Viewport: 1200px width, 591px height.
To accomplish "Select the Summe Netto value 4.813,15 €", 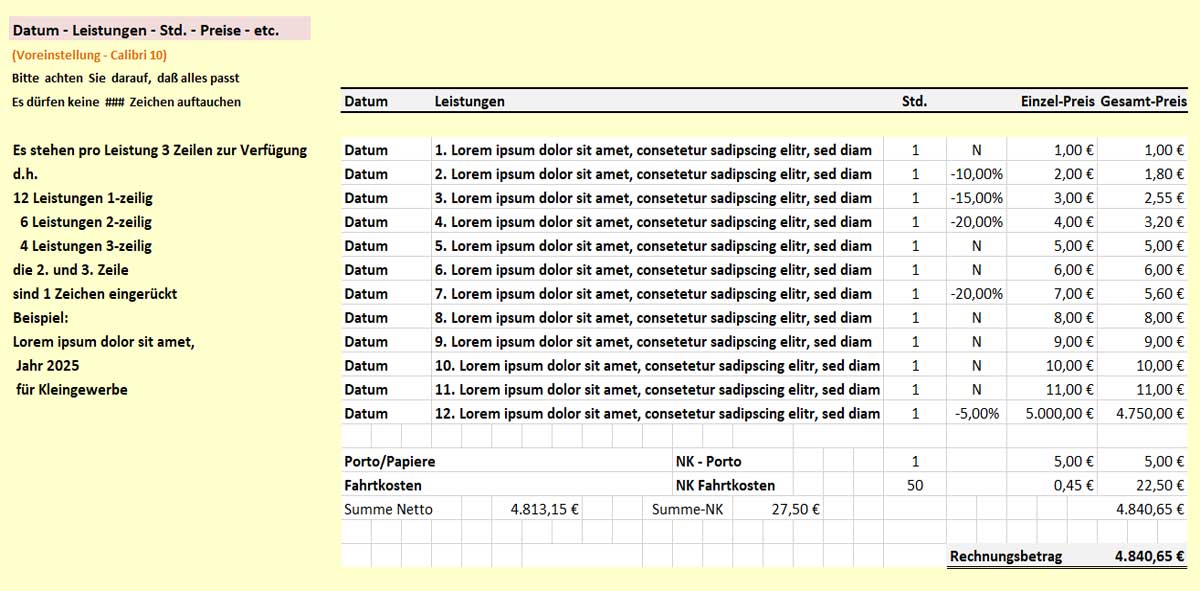I will click(x=544, y=509).
